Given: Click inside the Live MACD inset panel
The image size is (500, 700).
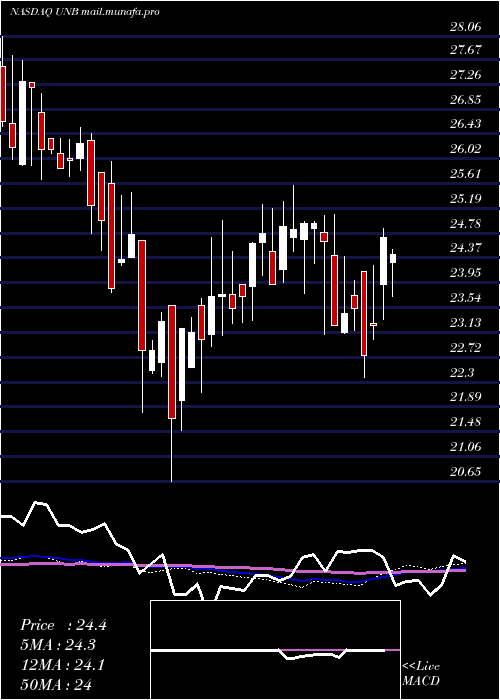Looking at the screenshot, I should [275, 650].
